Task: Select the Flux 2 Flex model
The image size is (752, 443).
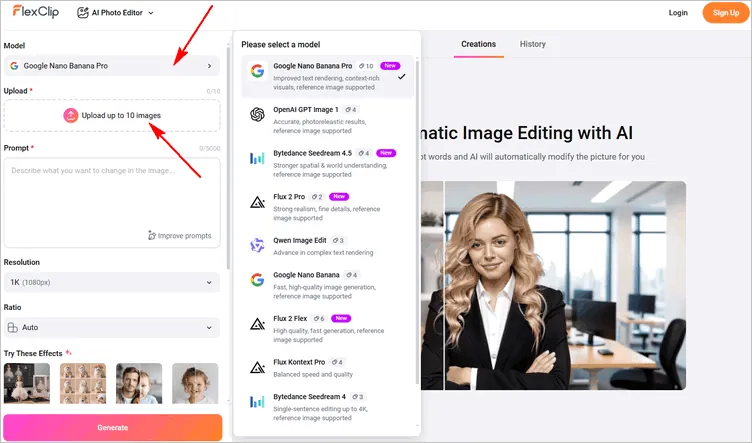Action: [327, 329]
